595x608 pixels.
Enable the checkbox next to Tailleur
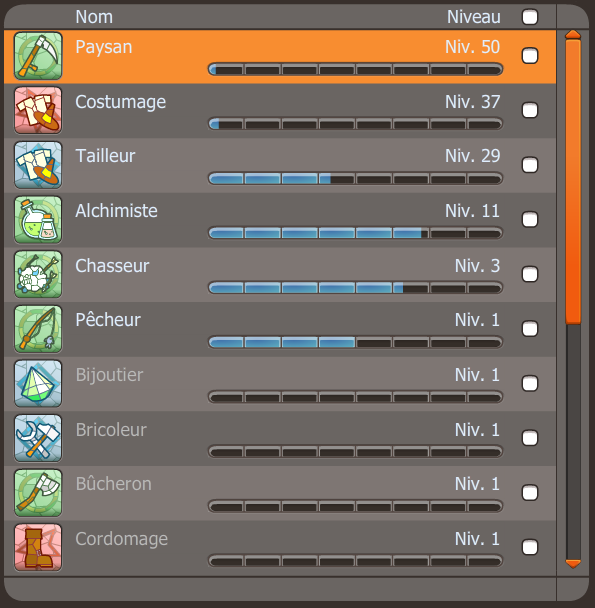[530, 165]
